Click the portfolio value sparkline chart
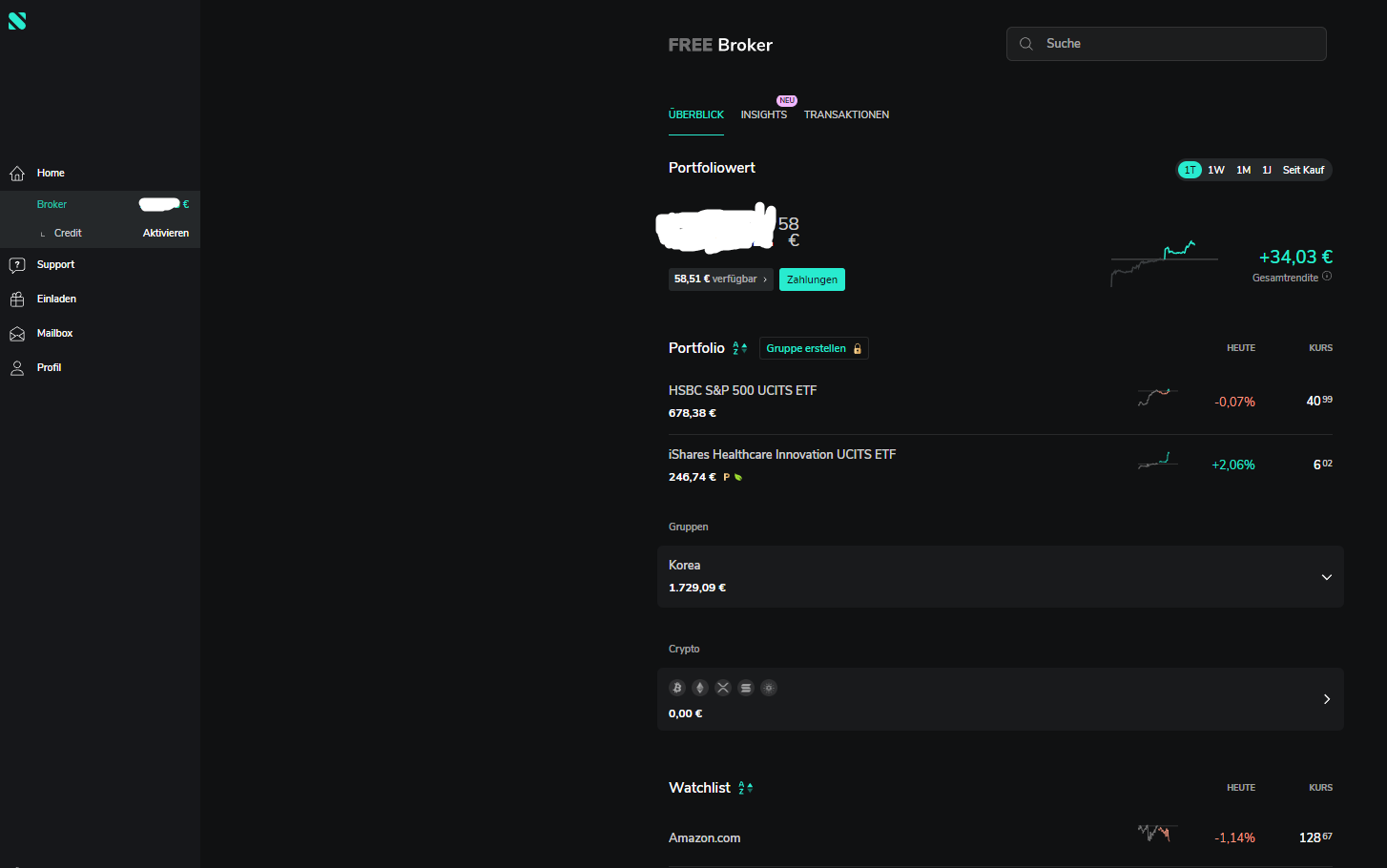This screenshot has height=868, width=1387. 1164,263
